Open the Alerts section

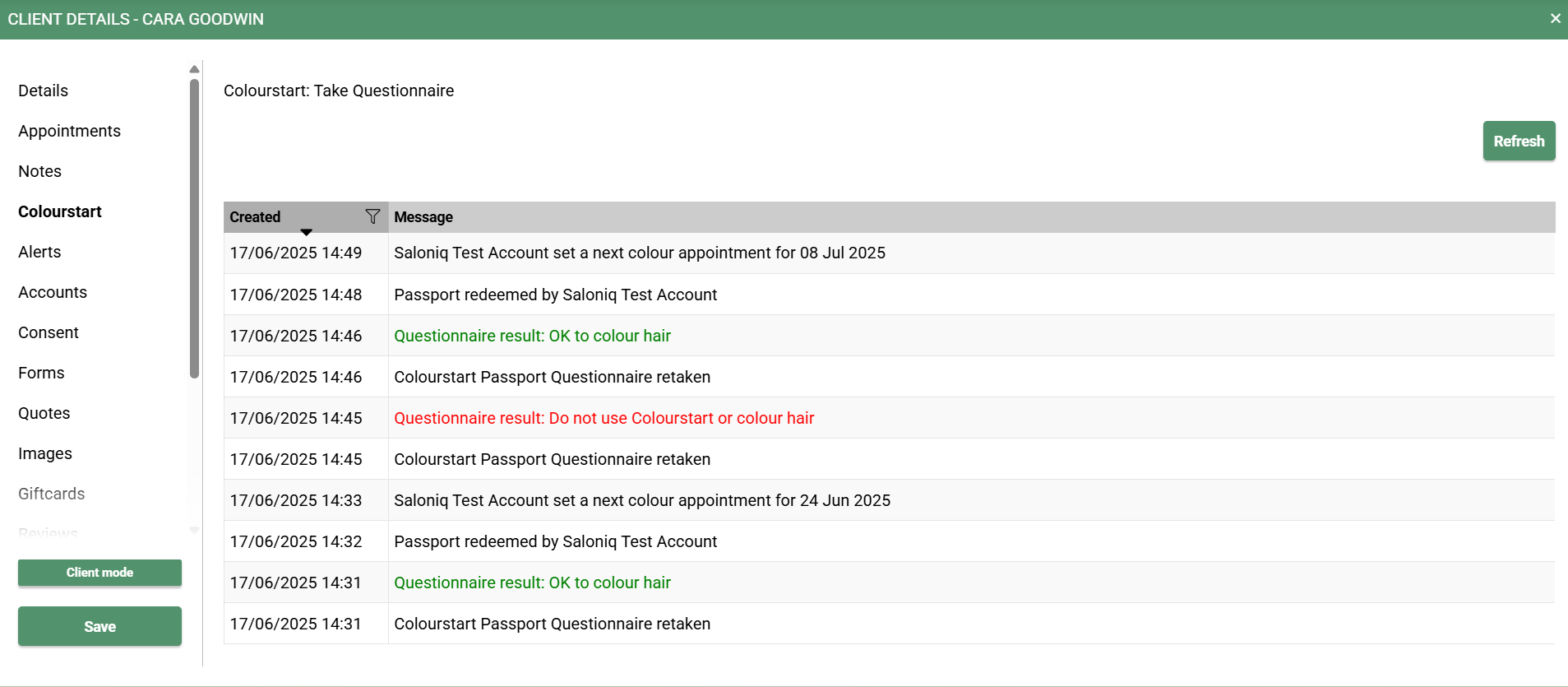coord(39,252)
